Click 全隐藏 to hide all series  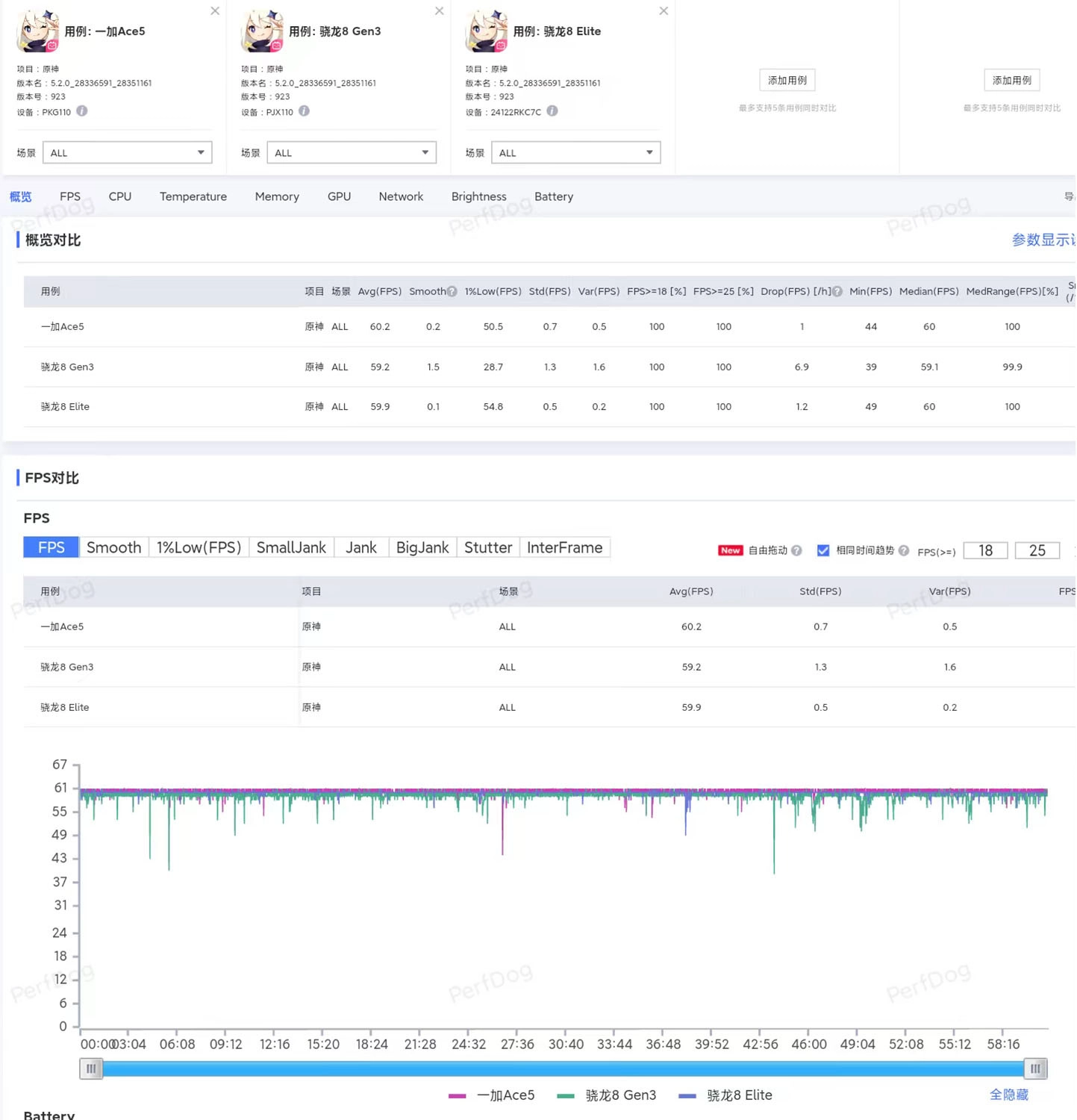(x=1009, y=1095)
